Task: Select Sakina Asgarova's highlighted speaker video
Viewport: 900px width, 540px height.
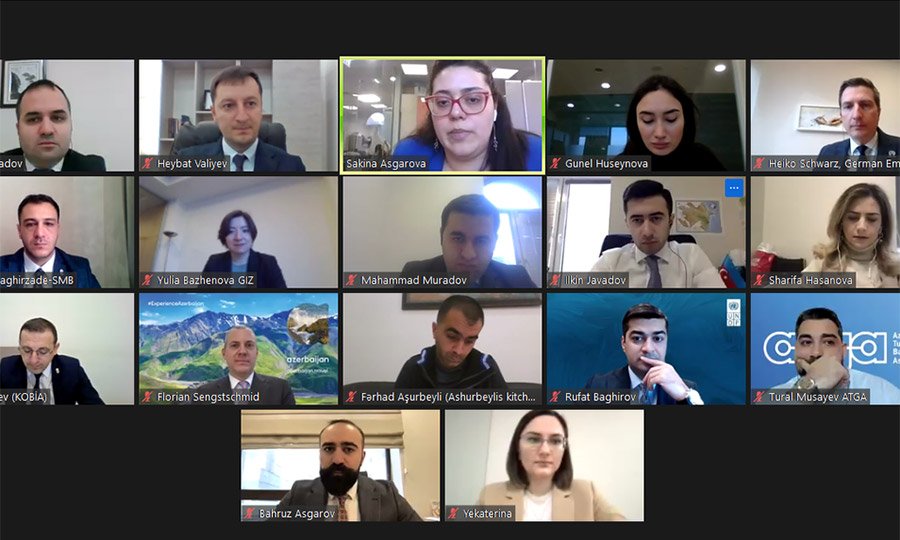Action: point(443,115)
